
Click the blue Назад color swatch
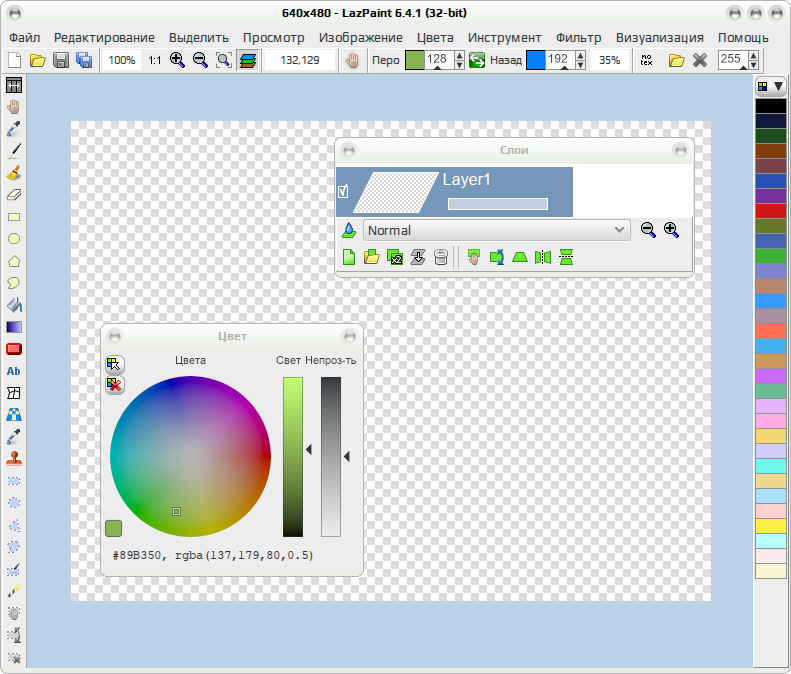coord(536,60)
